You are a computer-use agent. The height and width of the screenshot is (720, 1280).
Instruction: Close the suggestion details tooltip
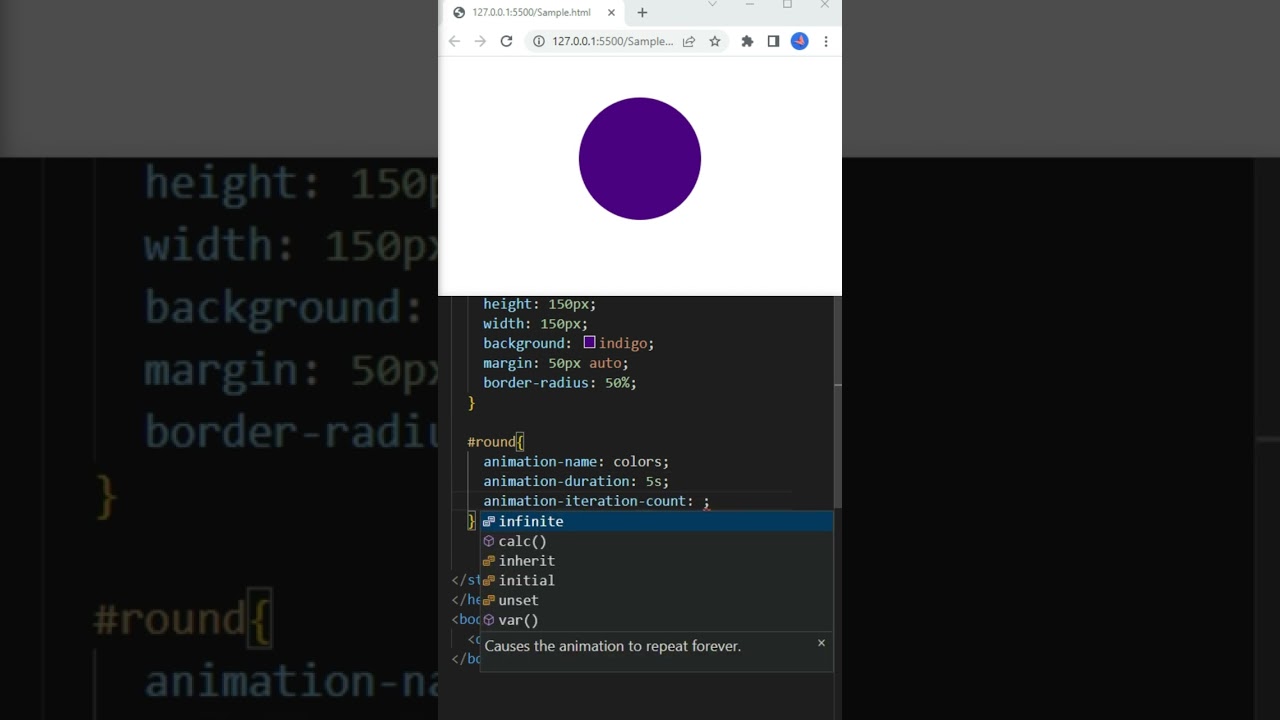(821, 643)
